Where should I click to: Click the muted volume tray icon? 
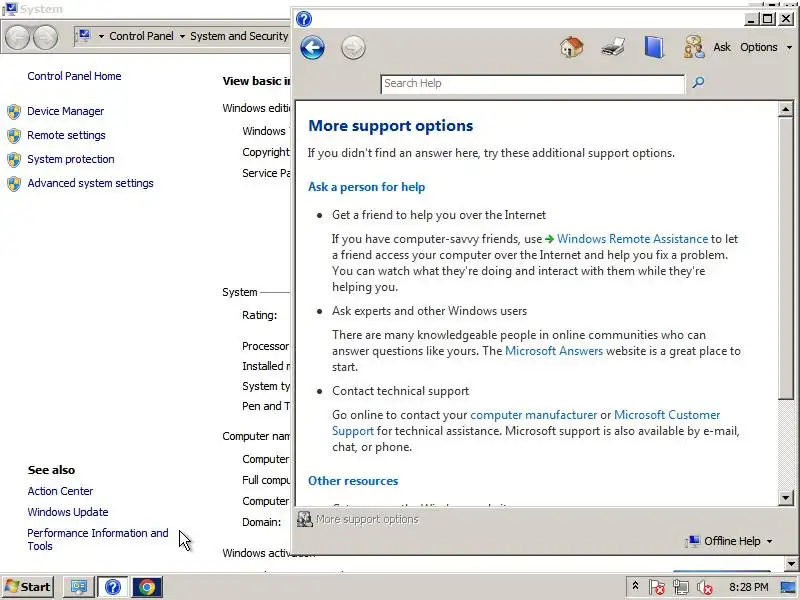pos(705,587)
